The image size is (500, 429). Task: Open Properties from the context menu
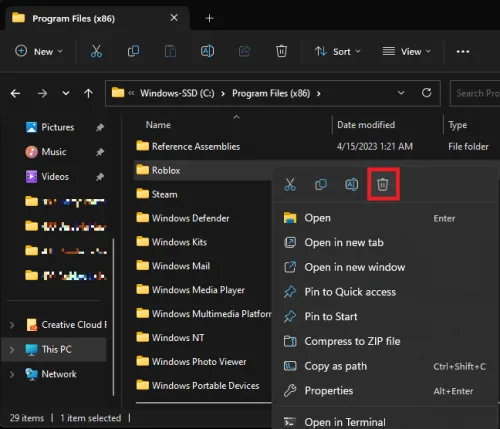click(x=383, y=391)
